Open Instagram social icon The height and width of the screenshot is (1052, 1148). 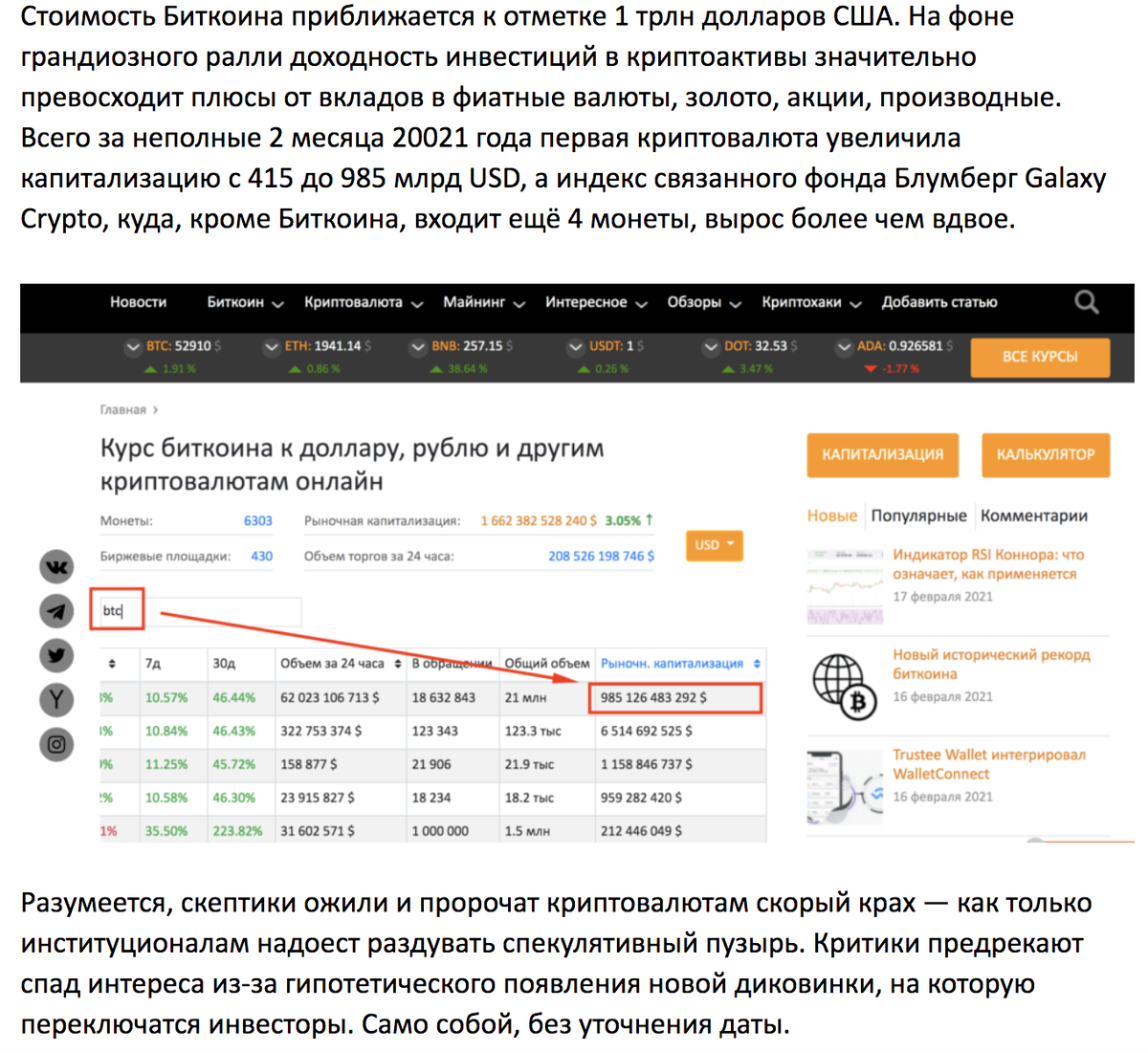pyautogui.click(x=56, y=744)
